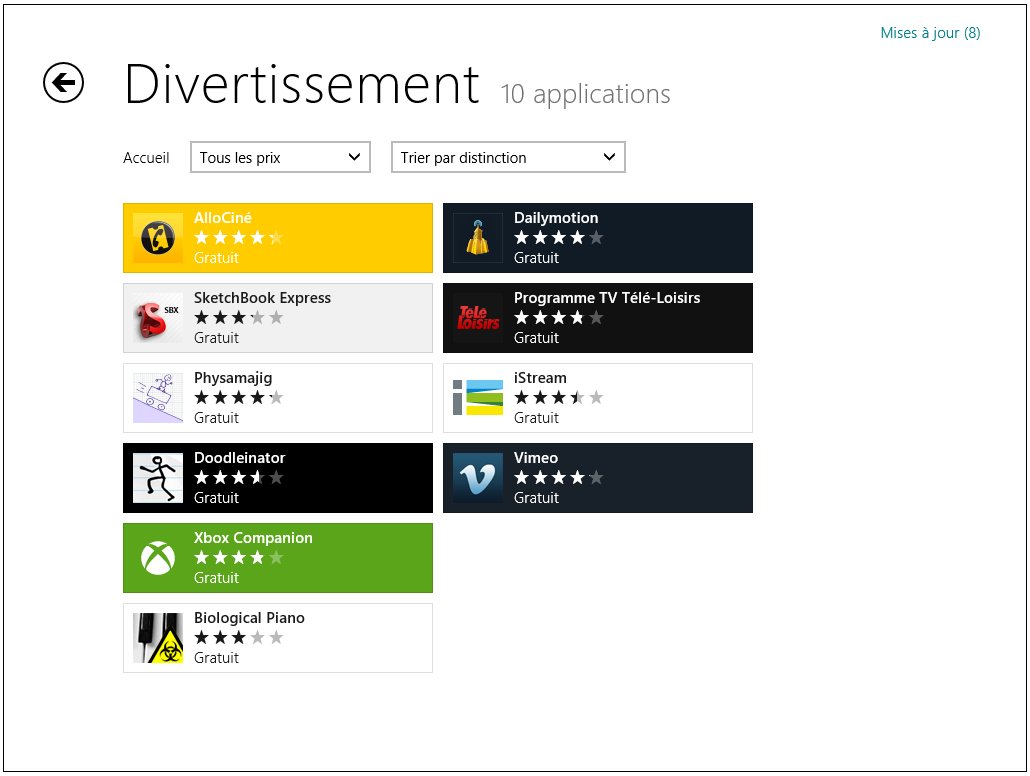Click the SketchBook Express app icon
Viewport: 1030px width, 776px height.
point(158,318)
